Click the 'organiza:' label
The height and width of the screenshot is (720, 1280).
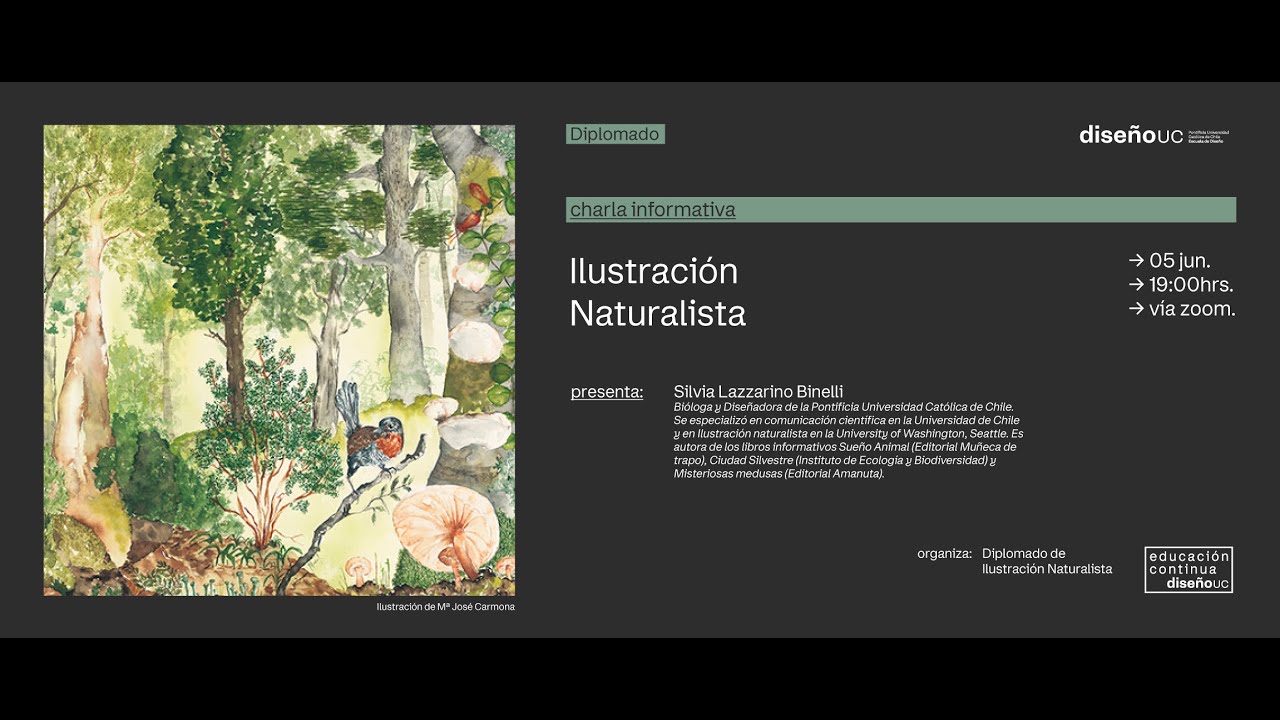pyautogui.click(x=944, y=553)
